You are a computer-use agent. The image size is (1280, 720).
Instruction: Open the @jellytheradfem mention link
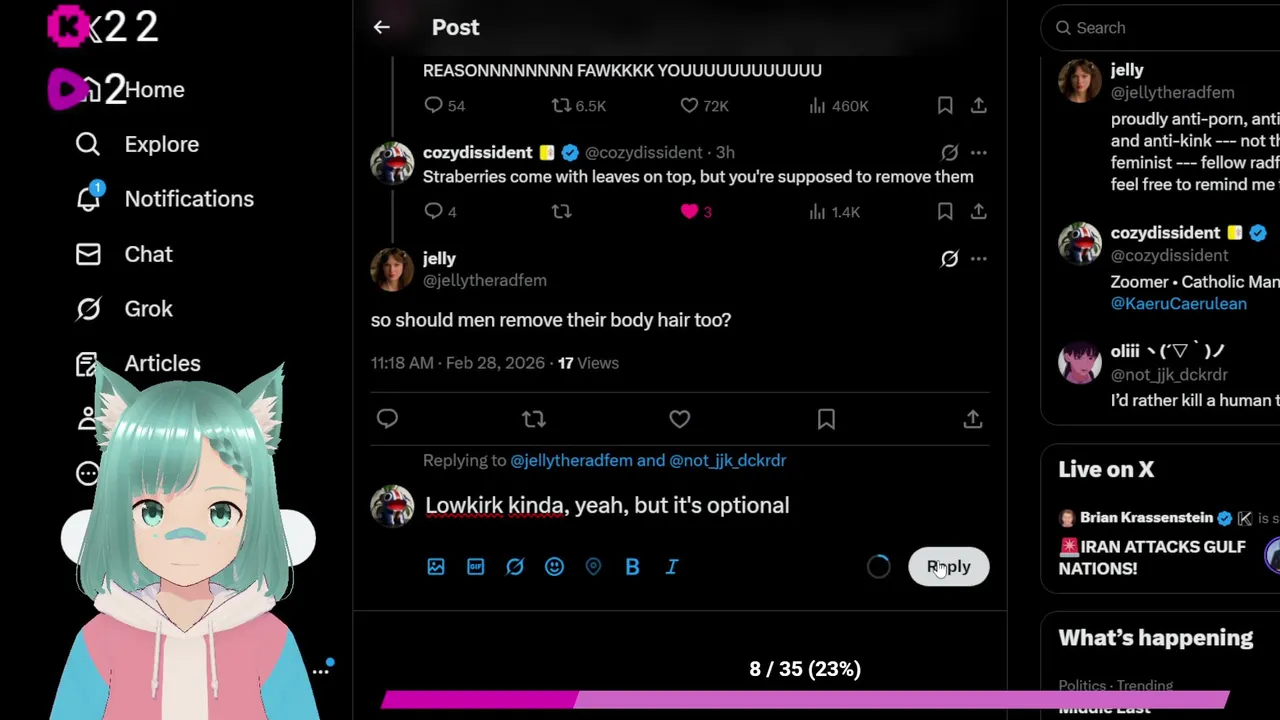click(x=572, y=461)
